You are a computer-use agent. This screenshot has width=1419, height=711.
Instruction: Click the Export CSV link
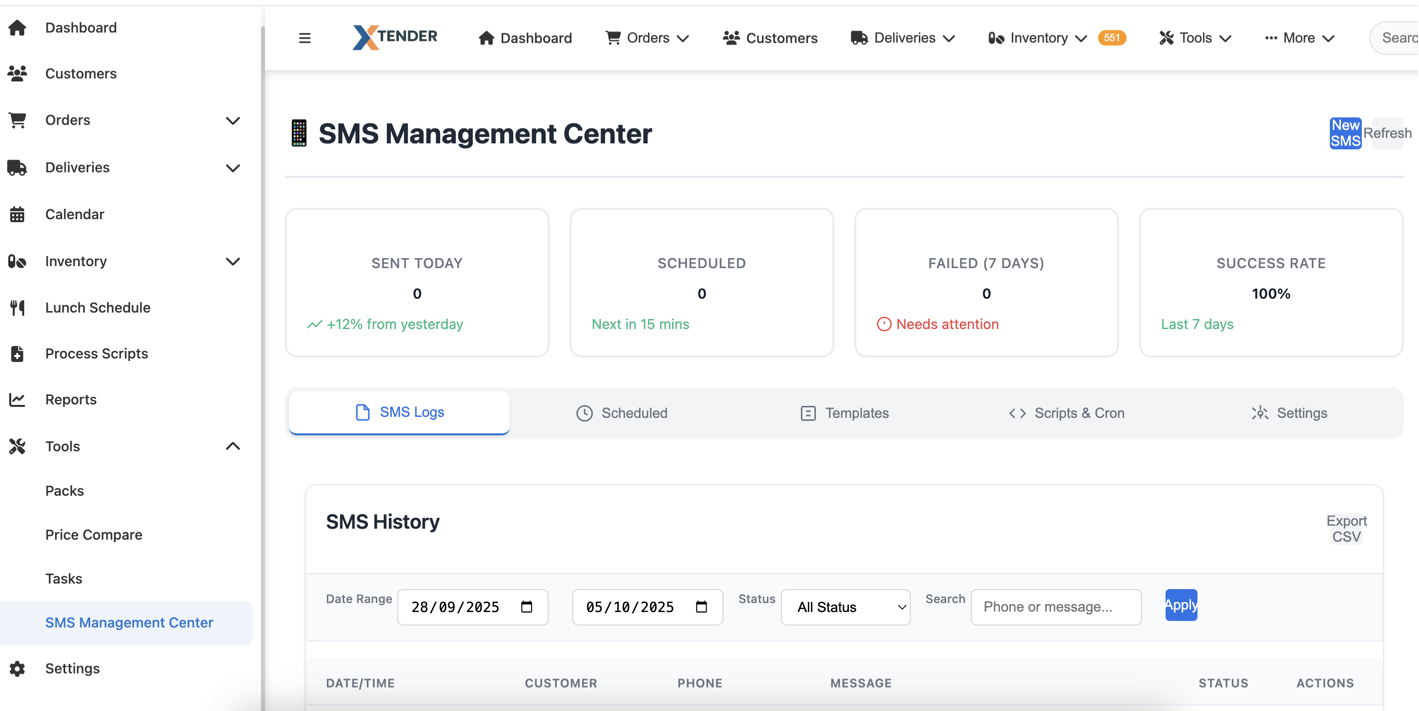[1346, 528]
